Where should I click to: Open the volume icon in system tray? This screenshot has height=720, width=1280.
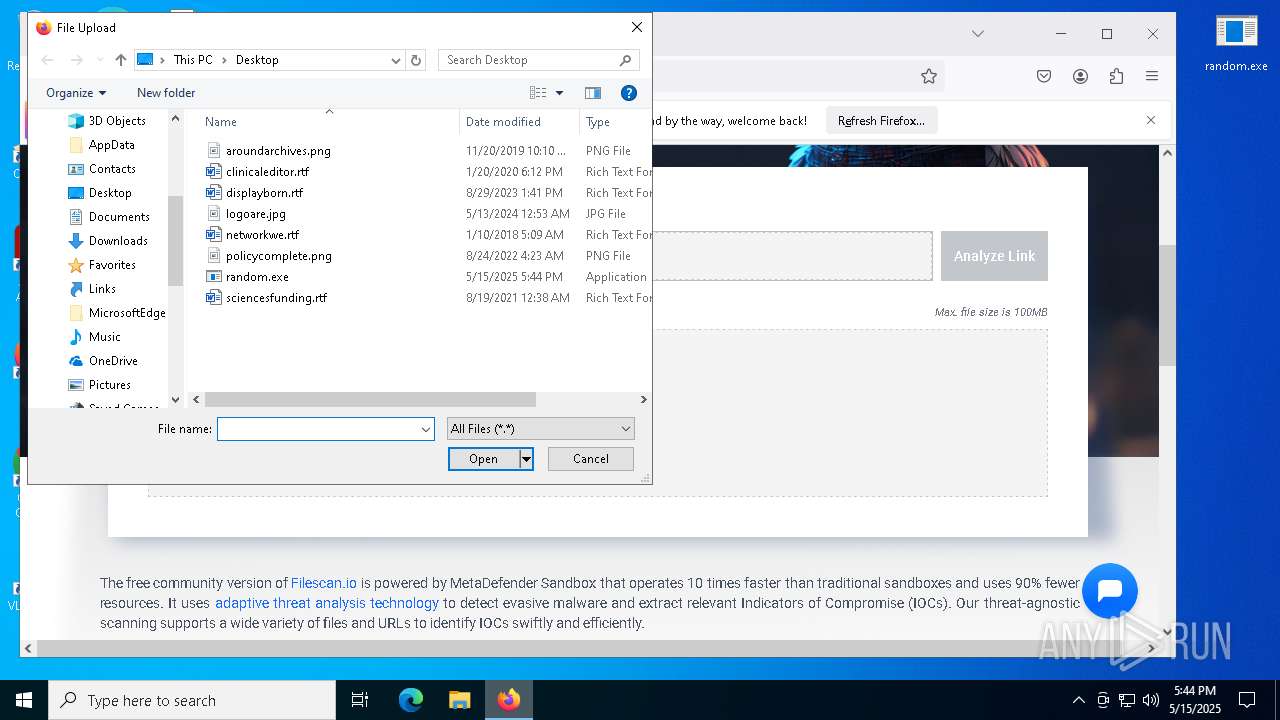[1151, 700]
